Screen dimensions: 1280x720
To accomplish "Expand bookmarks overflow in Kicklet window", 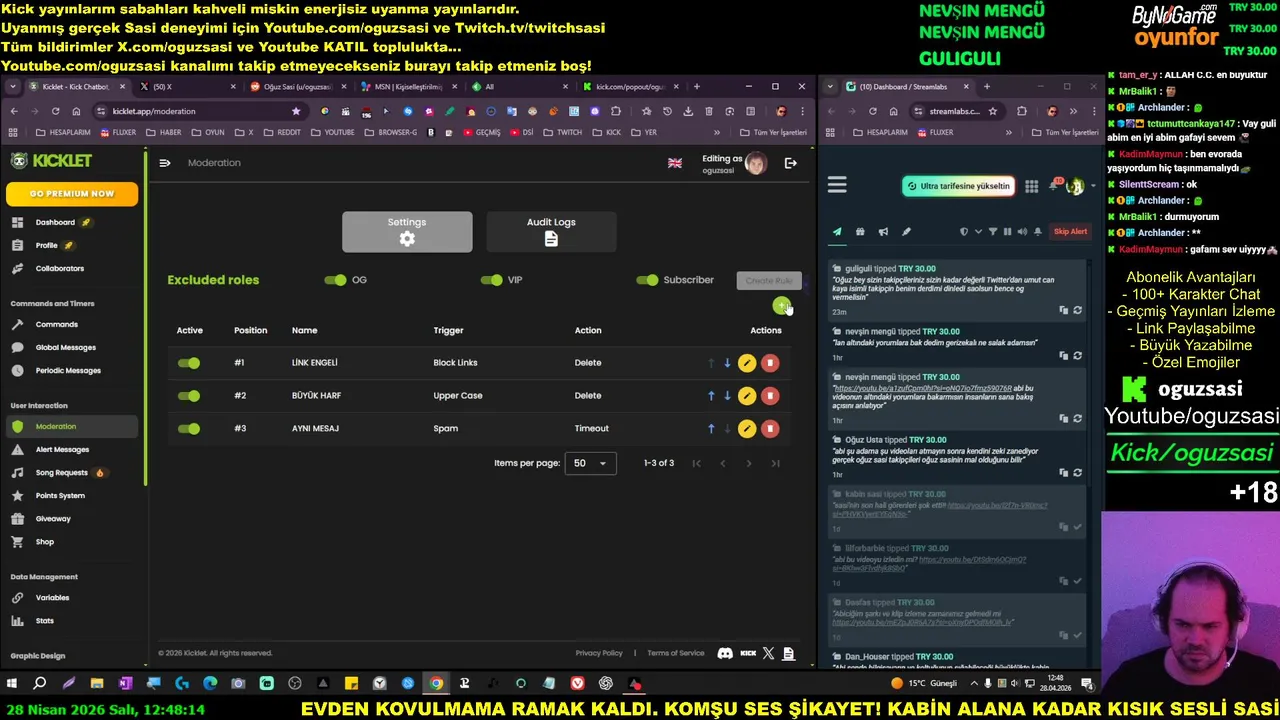I will [716, 132].
